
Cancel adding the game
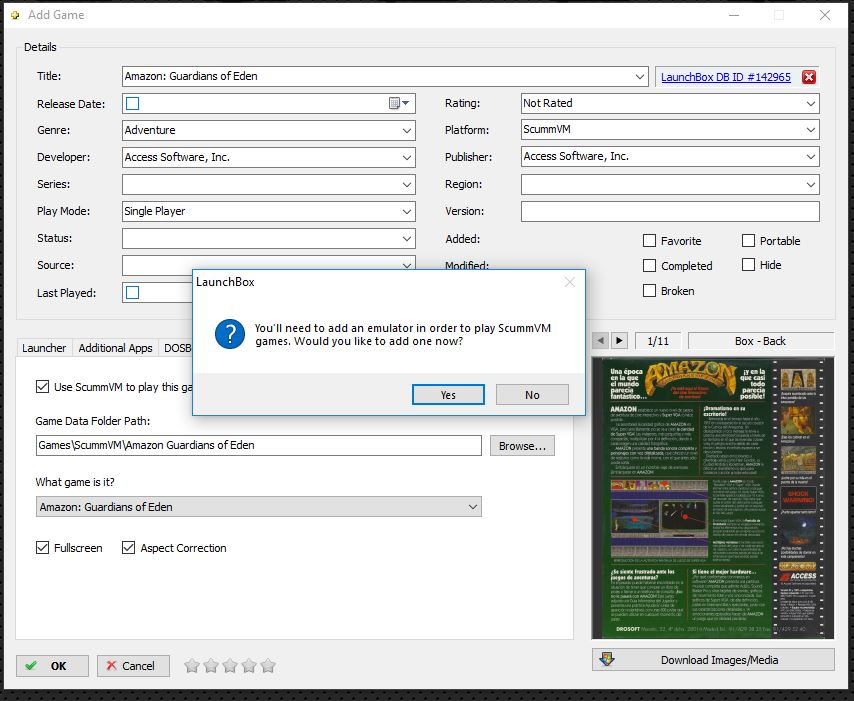click(x=133, y=666)
